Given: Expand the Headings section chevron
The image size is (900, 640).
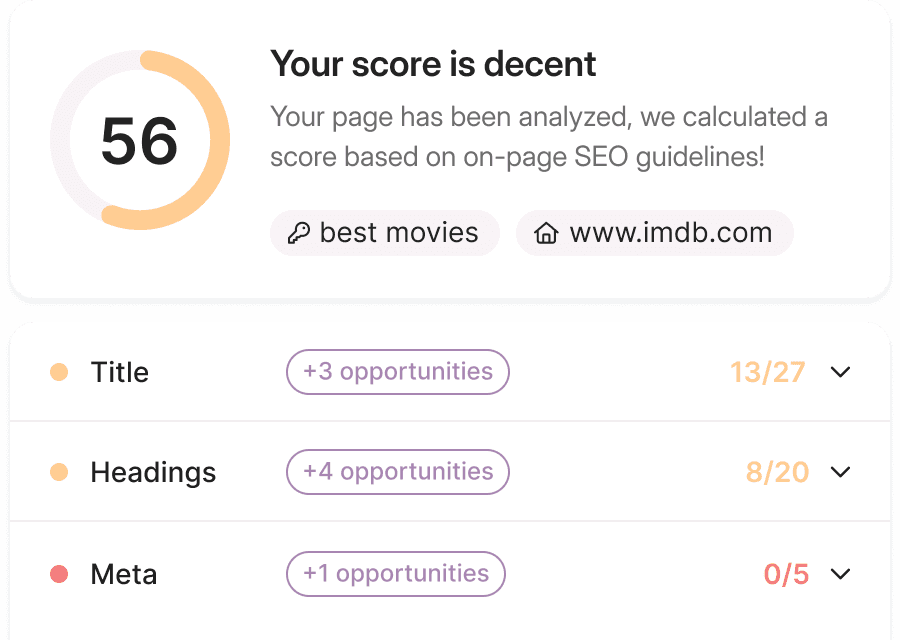Looking at the screenshot, I should (x=840, y=472).
